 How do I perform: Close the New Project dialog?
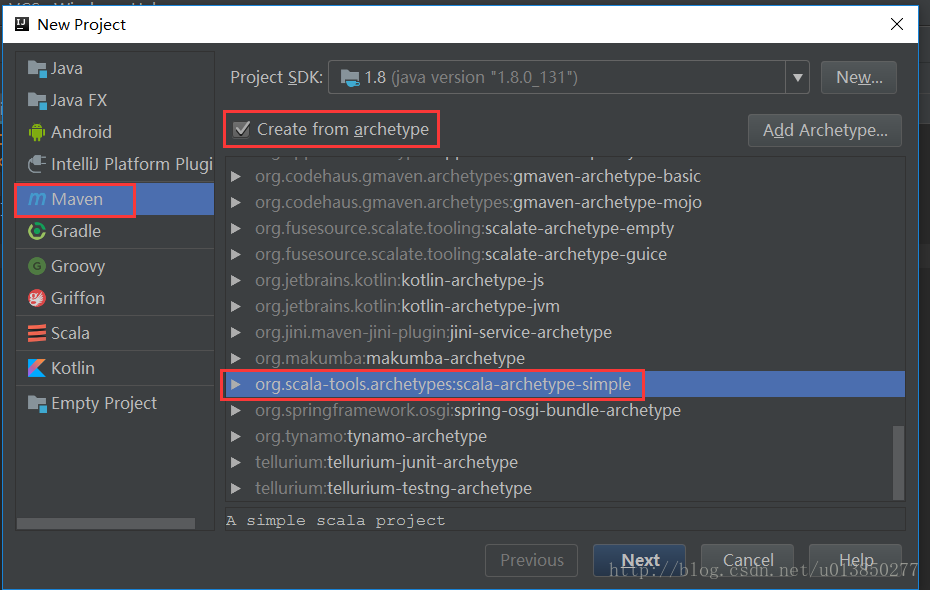pyautogui.click(x=897, y=24)
